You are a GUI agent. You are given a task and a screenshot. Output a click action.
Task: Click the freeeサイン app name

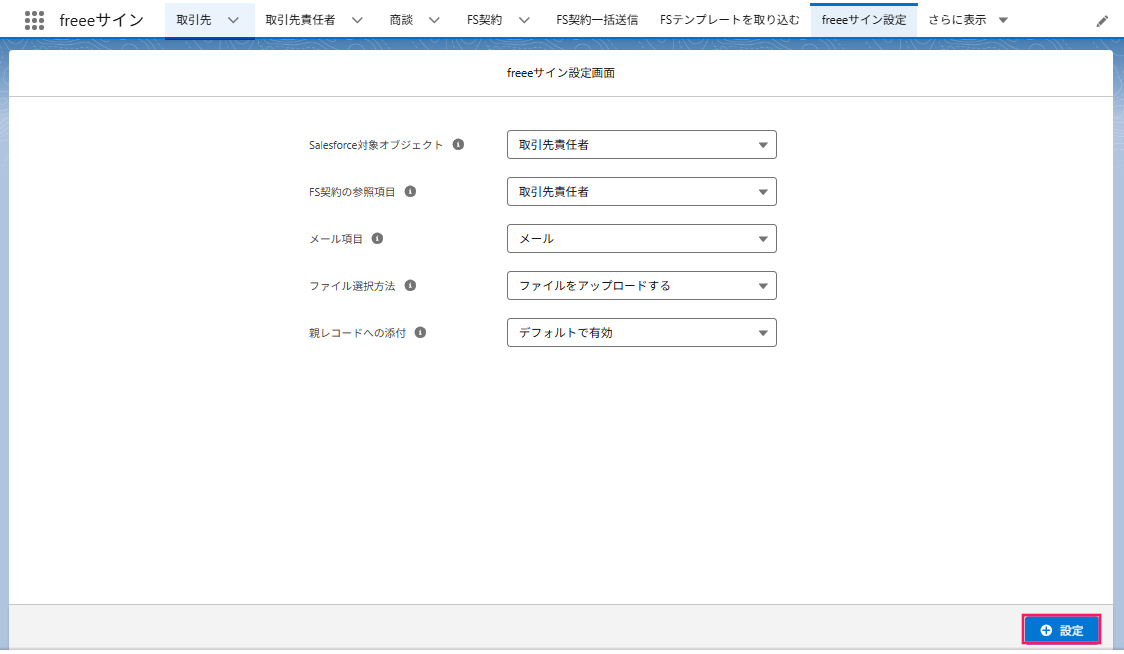(102, 20)
